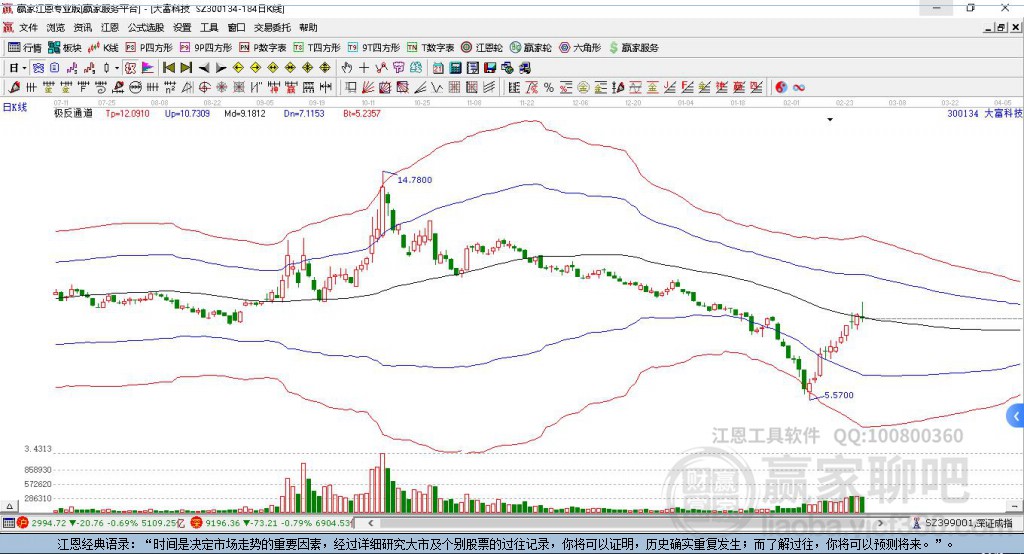
Task: Open the 赢家轮 wheel tool
Action: 530,48
